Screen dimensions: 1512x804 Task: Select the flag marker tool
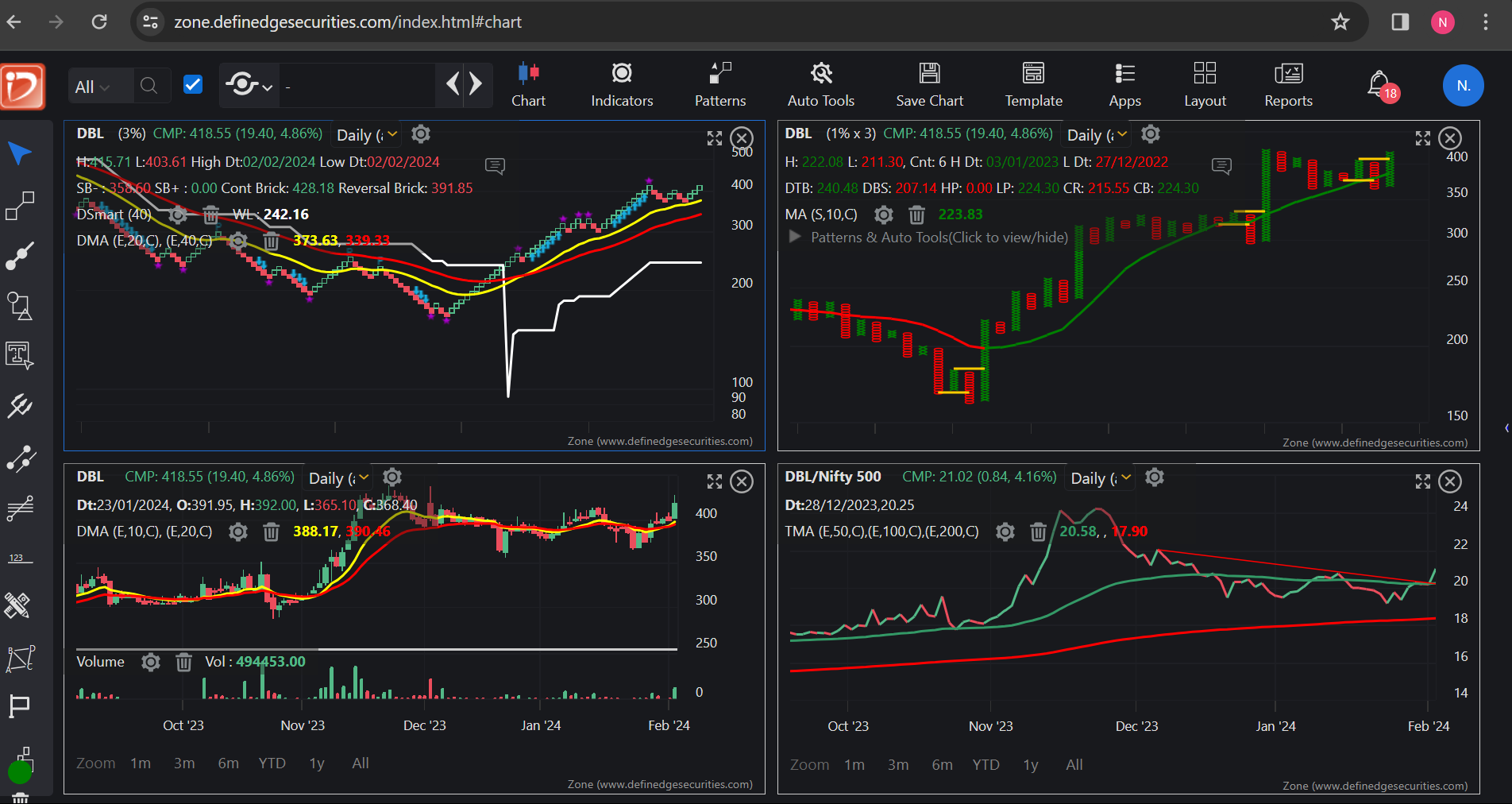tap(19, 705)
